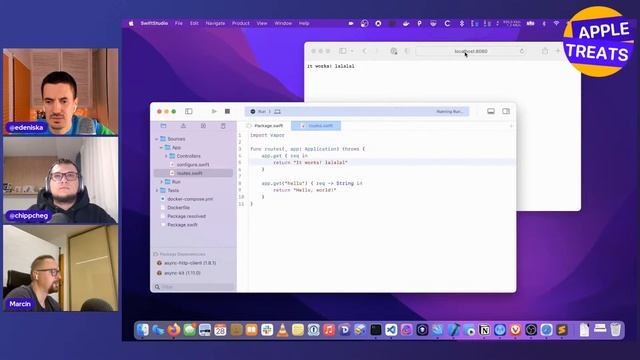This screenshot has width=640, height=360.
Task: Toggle the bottom debug panel icon
Action: 491,111
